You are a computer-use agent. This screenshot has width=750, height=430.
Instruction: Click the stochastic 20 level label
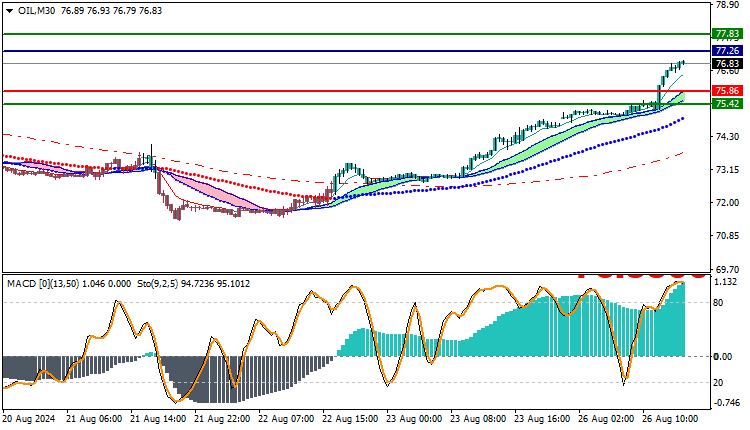point(718,383)
